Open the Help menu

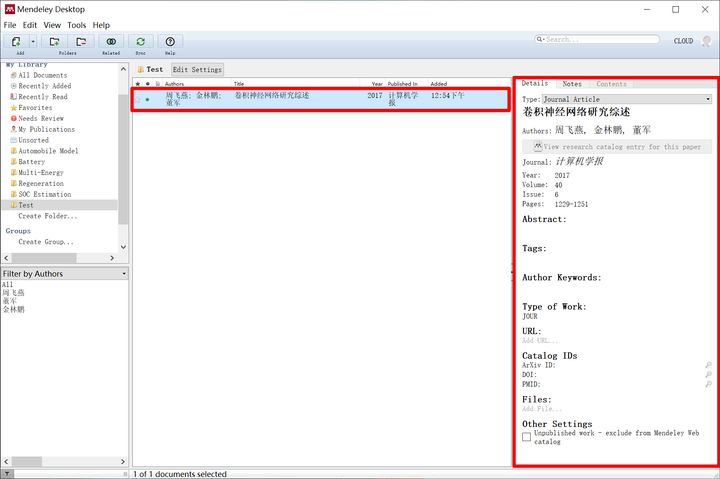[x=101, y=25]
